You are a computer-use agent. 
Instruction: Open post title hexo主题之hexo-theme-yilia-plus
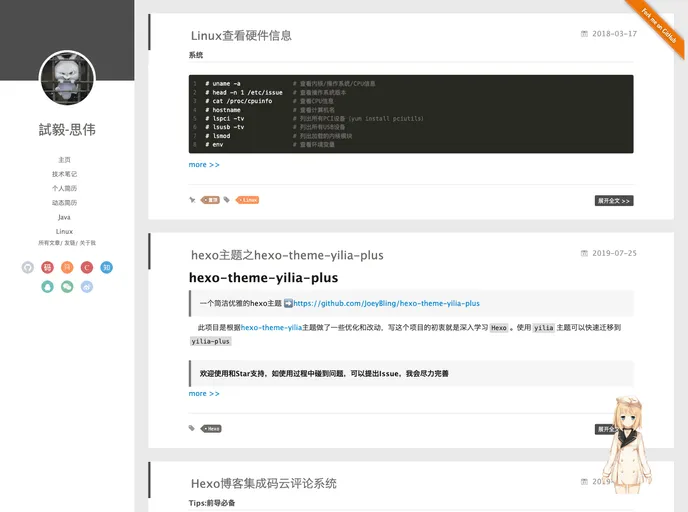[287, 255]
